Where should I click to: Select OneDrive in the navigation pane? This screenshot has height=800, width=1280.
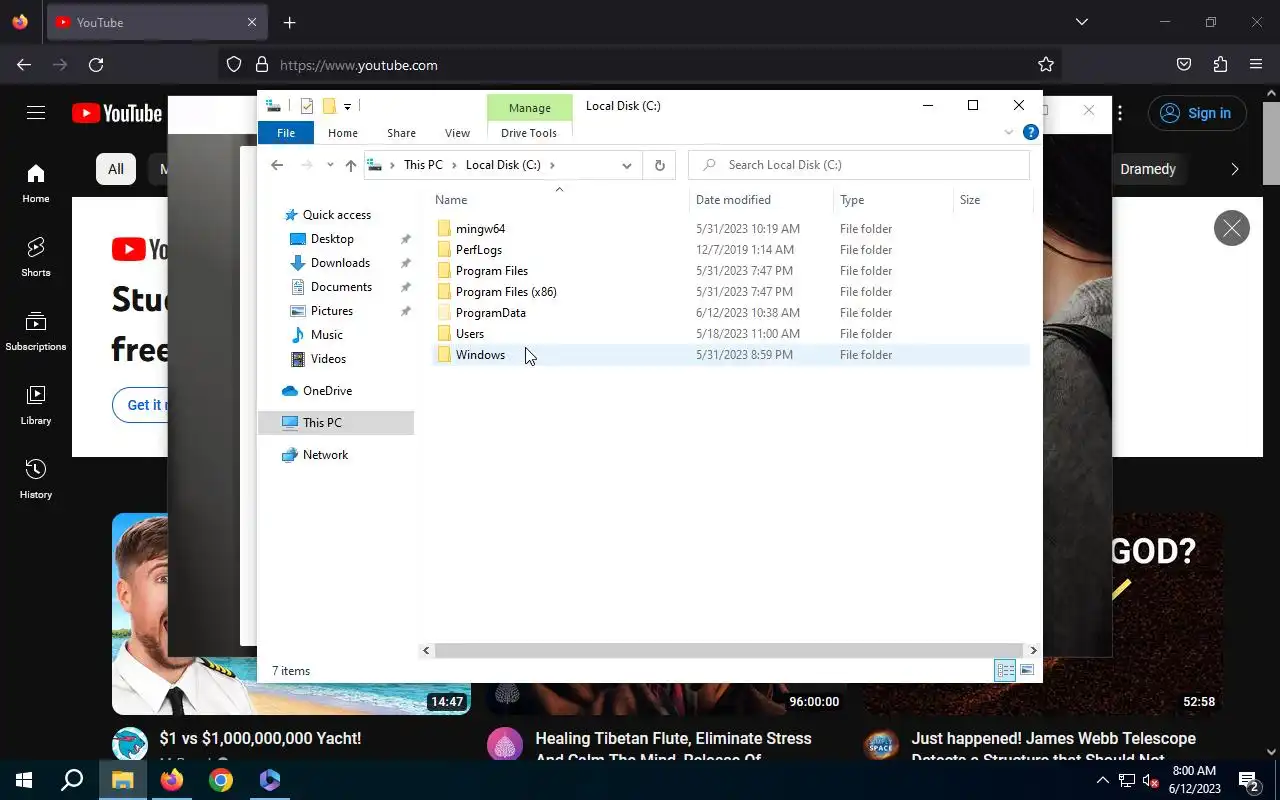point(327,391)
